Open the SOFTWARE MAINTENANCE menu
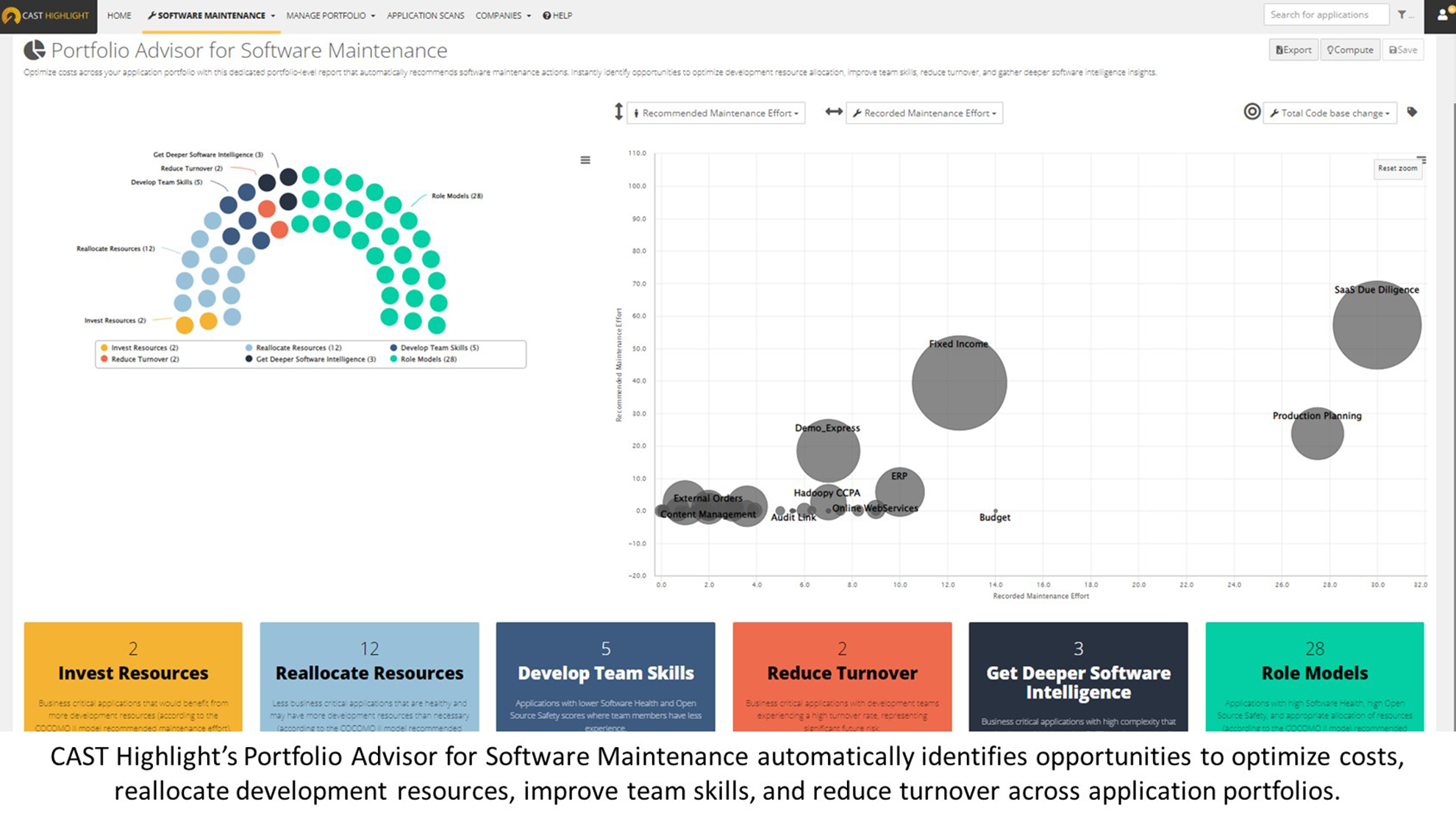 pyautogui.click(x=212, y=15)
